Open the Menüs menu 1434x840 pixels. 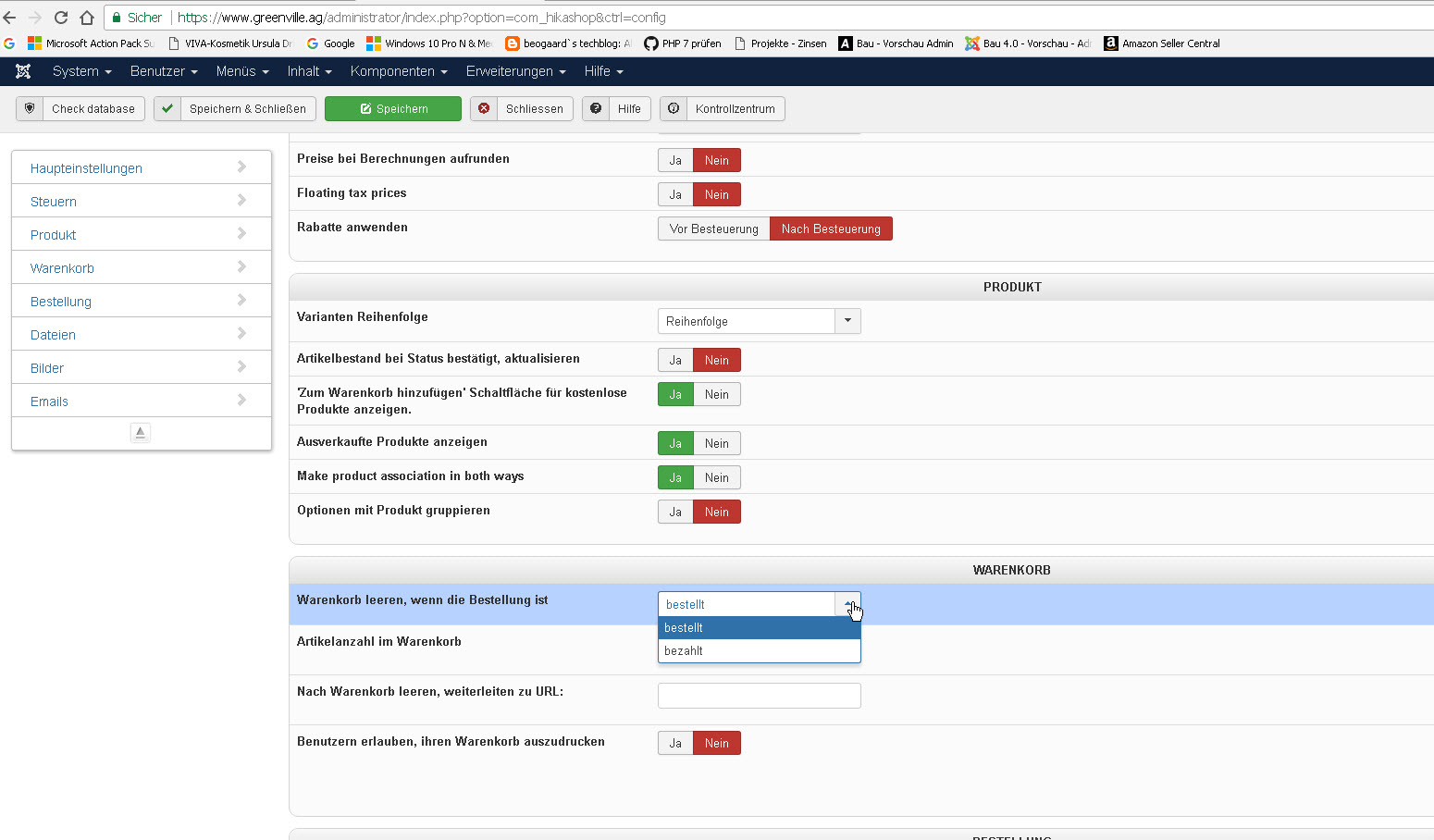point(242,71)
